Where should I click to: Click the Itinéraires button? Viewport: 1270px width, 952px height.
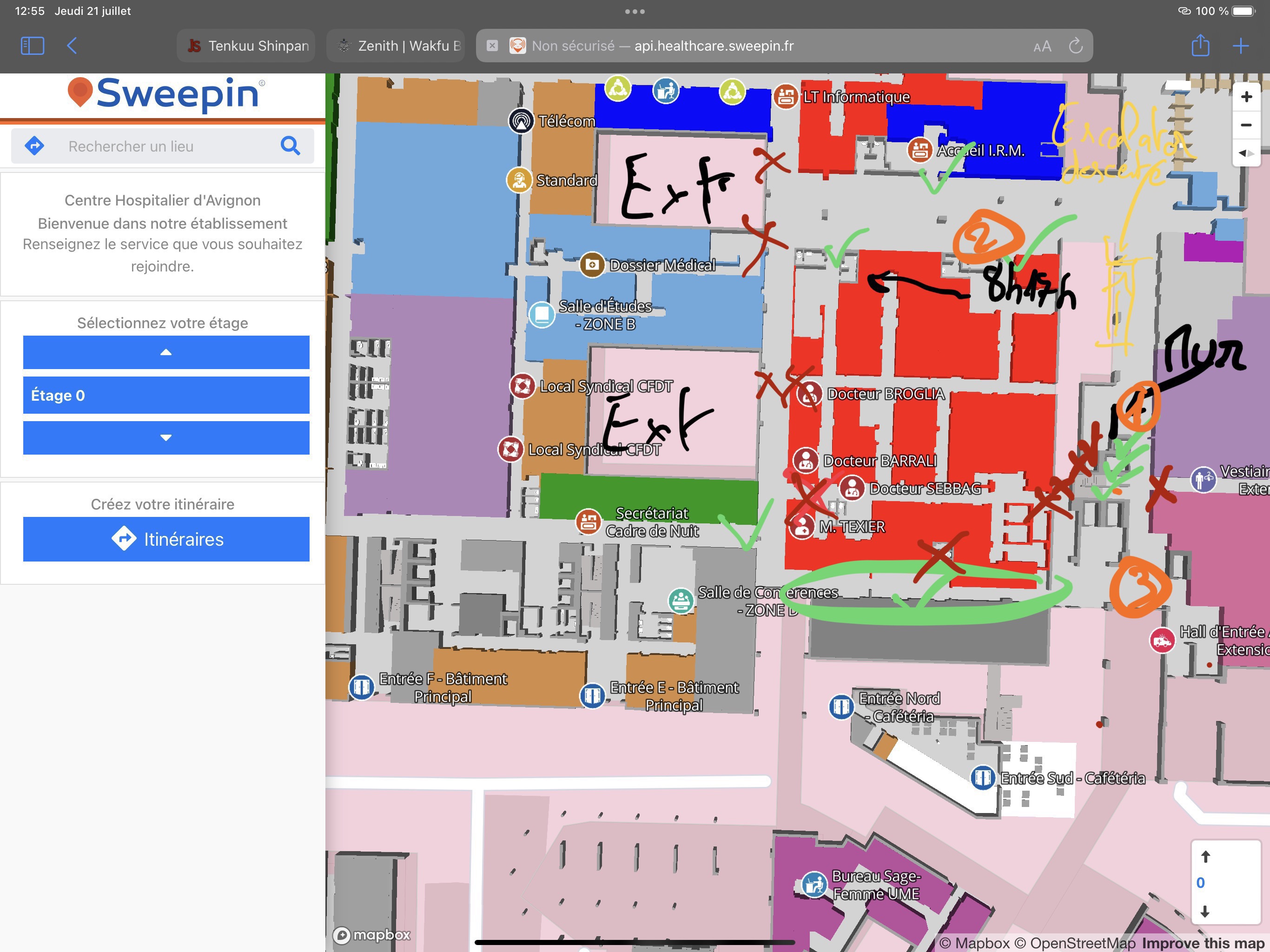[x=166, y=539]
